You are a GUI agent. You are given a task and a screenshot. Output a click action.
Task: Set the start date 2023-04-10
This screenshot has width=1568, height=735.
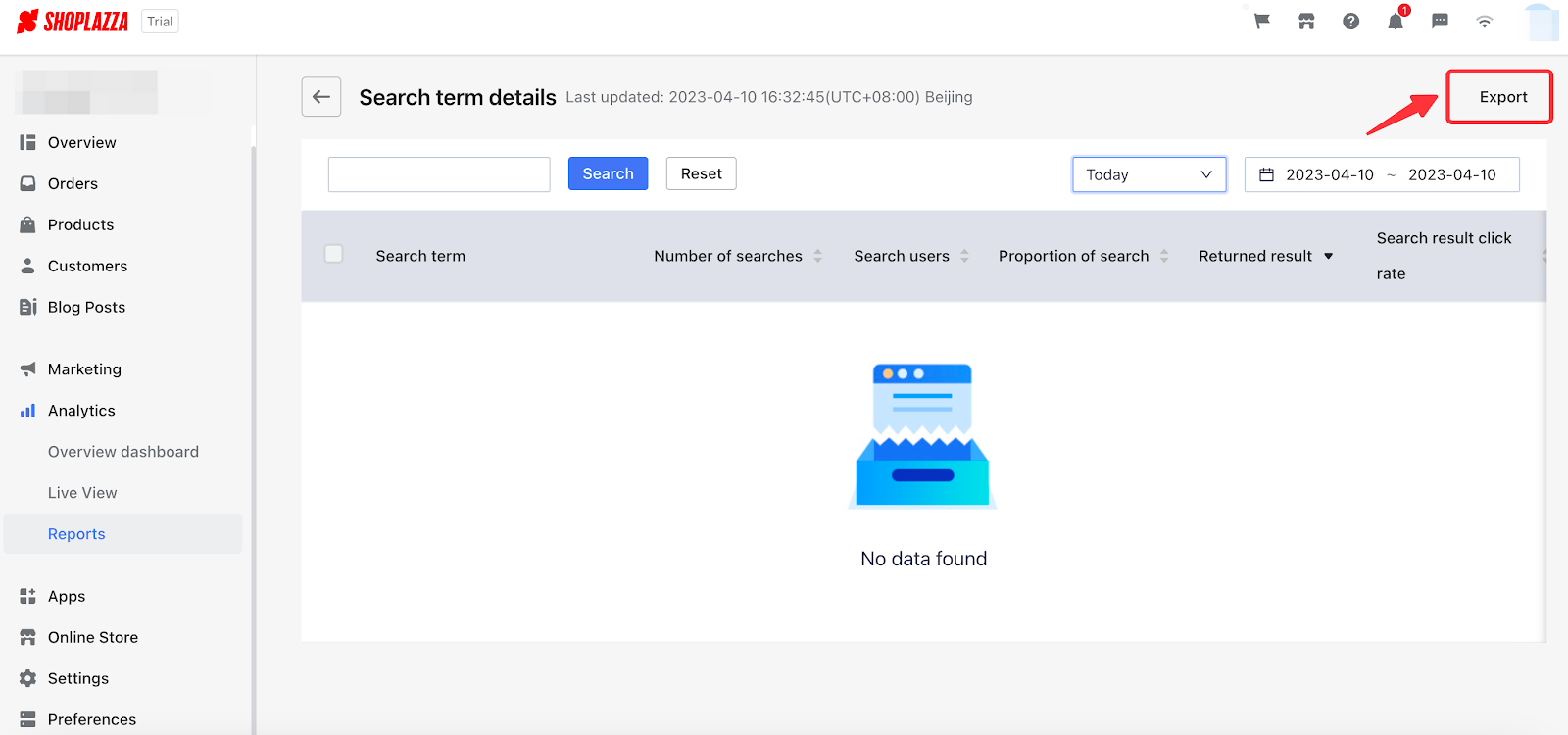[1330, 174]
